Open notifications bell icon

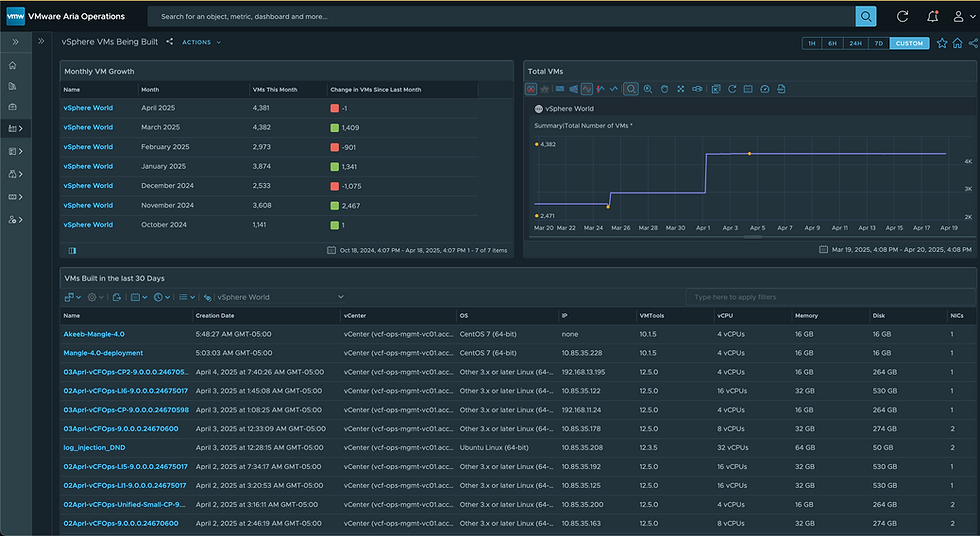coord(932,16)
